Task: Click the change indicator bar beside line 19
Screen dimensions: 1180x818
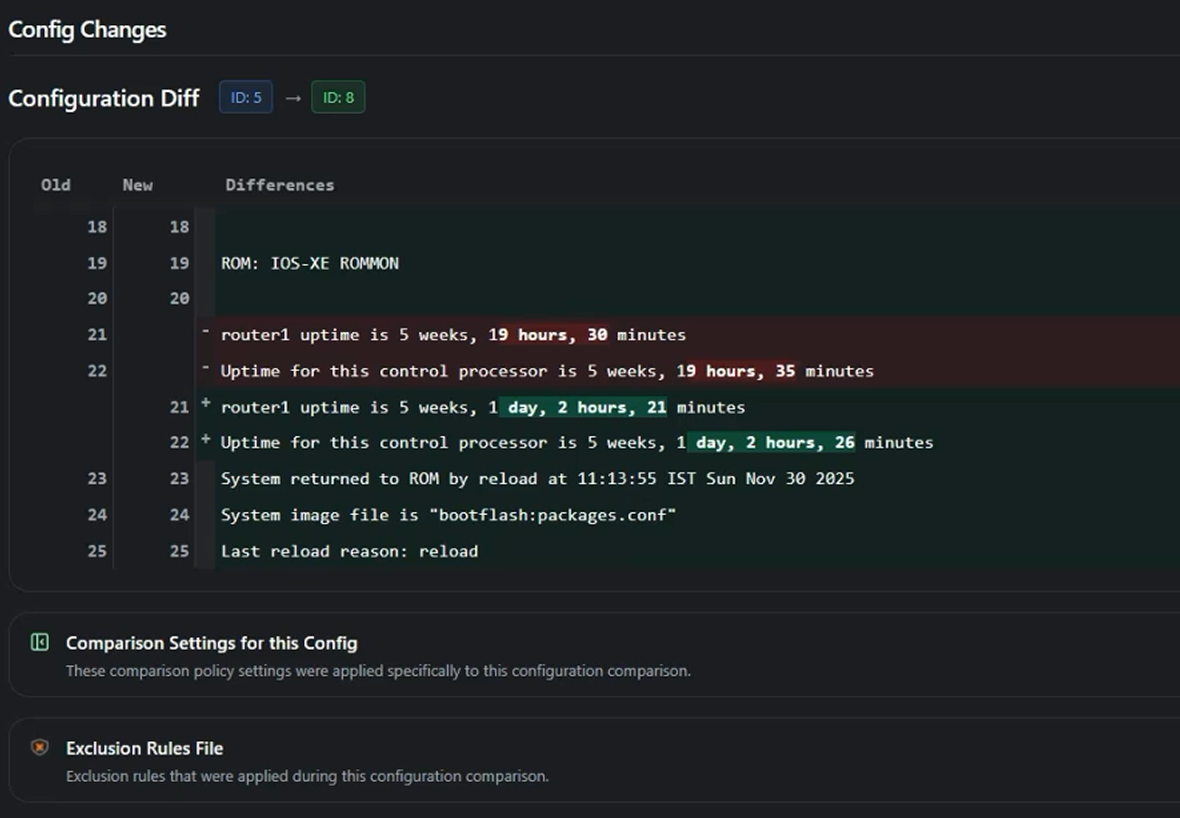Action: [x=205, y=263]
